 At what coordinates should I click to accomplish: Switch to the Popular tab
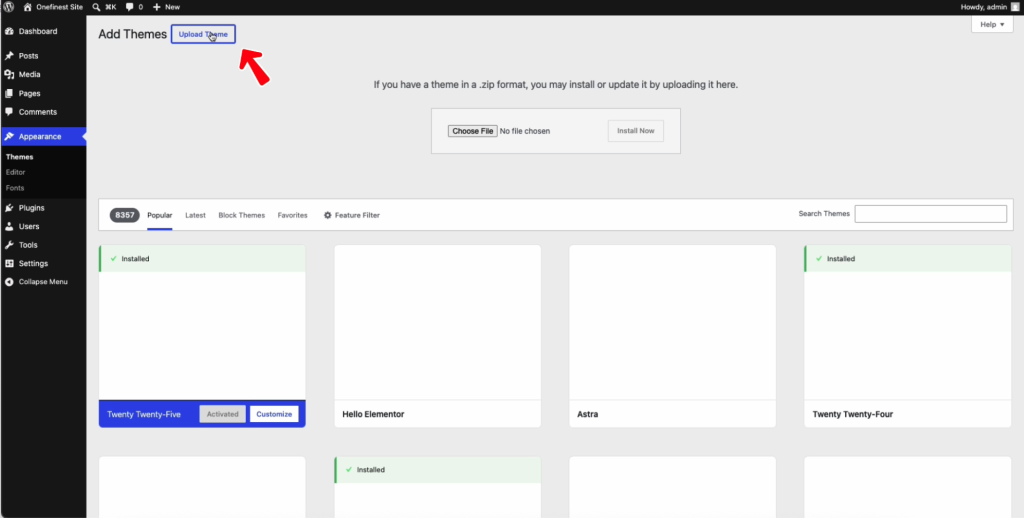(160, 215)
